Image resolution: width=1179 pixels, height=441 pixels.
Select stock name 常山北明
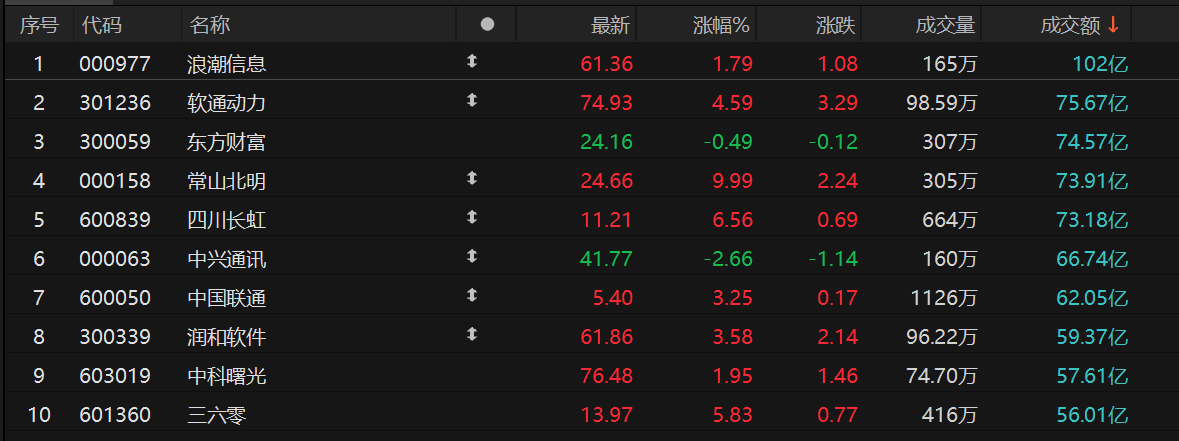click(226, 181)
